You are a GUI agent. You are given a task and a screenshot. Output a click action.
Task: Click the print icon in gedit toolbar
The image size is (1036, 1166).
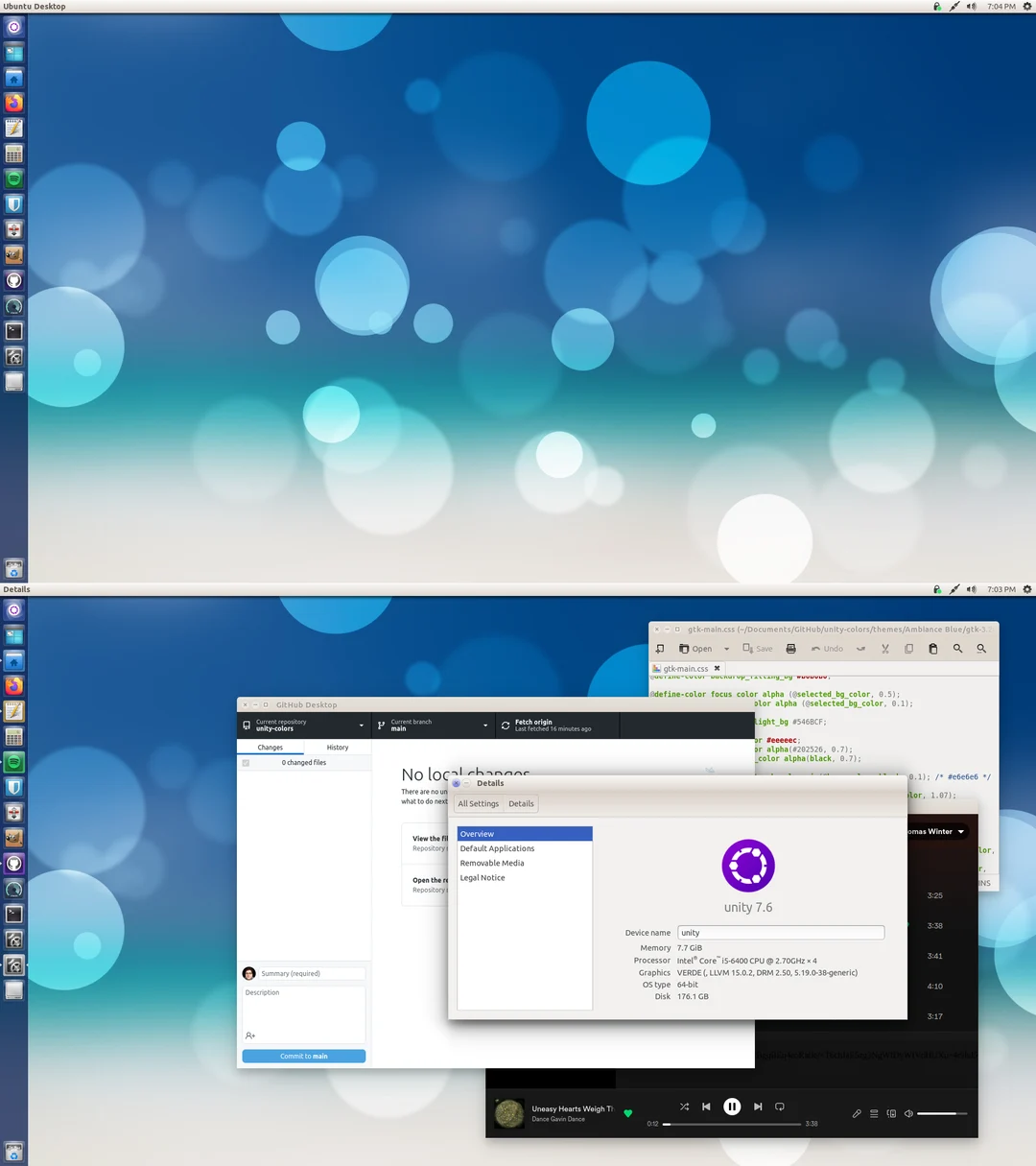click(x=790, y=649)
